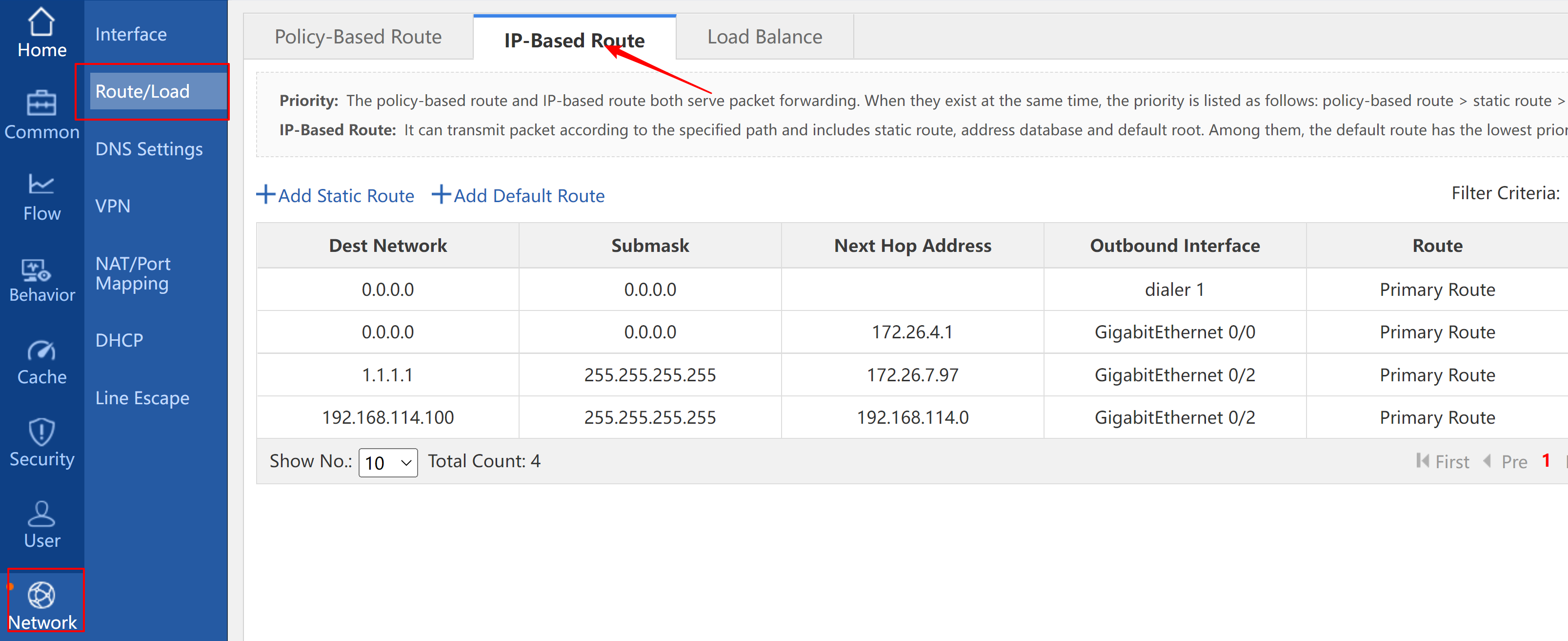Open the Common briefcase icon

[x=41, y=103]
